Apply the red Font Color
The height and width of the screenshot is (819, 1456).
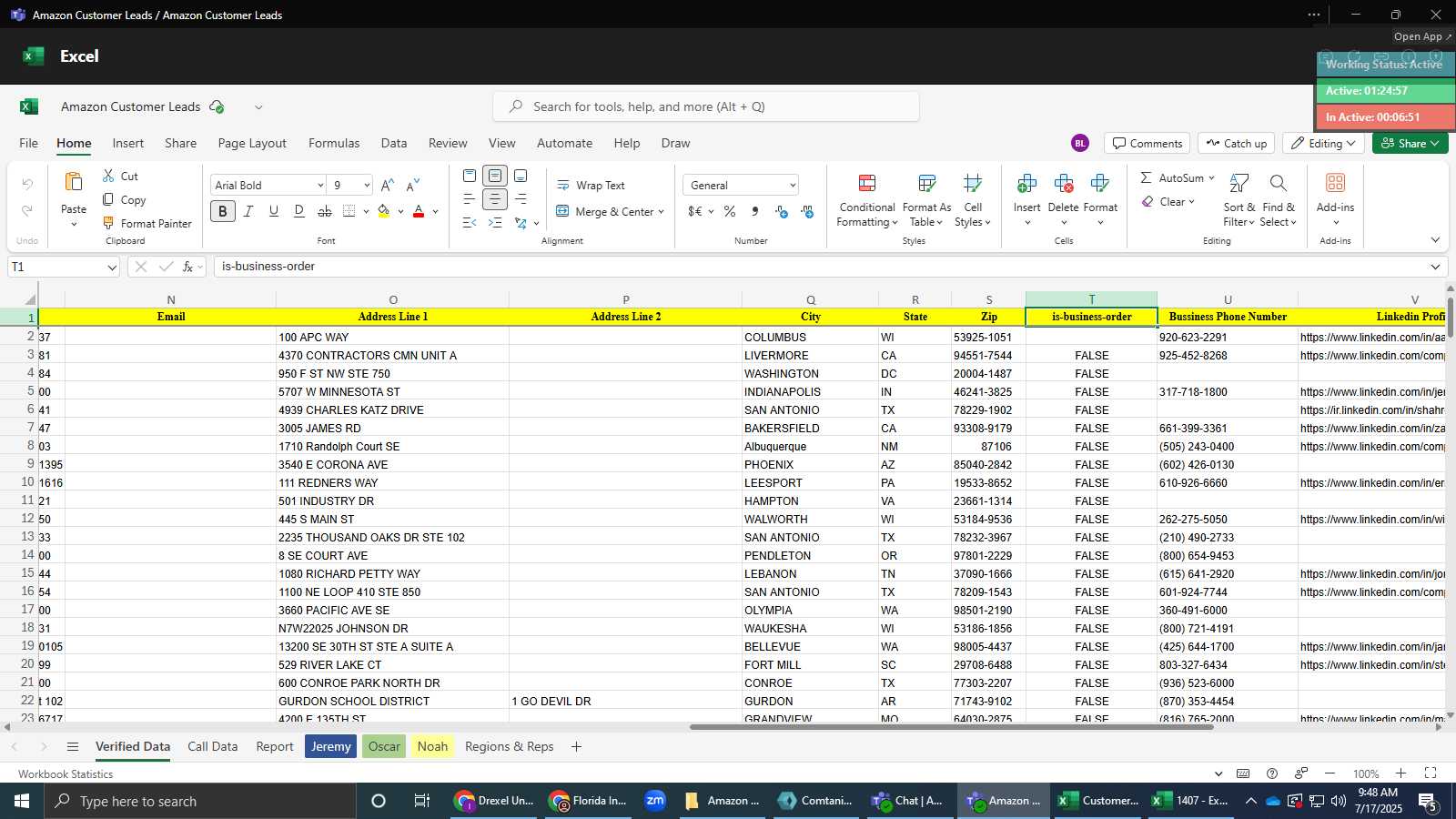pos(419,211)
